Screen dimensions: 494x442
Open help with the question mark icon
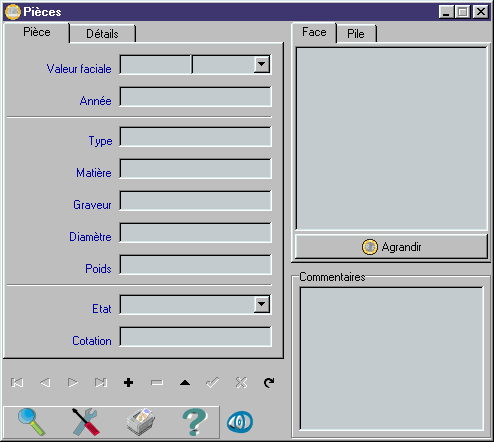[x=195, y=422]
